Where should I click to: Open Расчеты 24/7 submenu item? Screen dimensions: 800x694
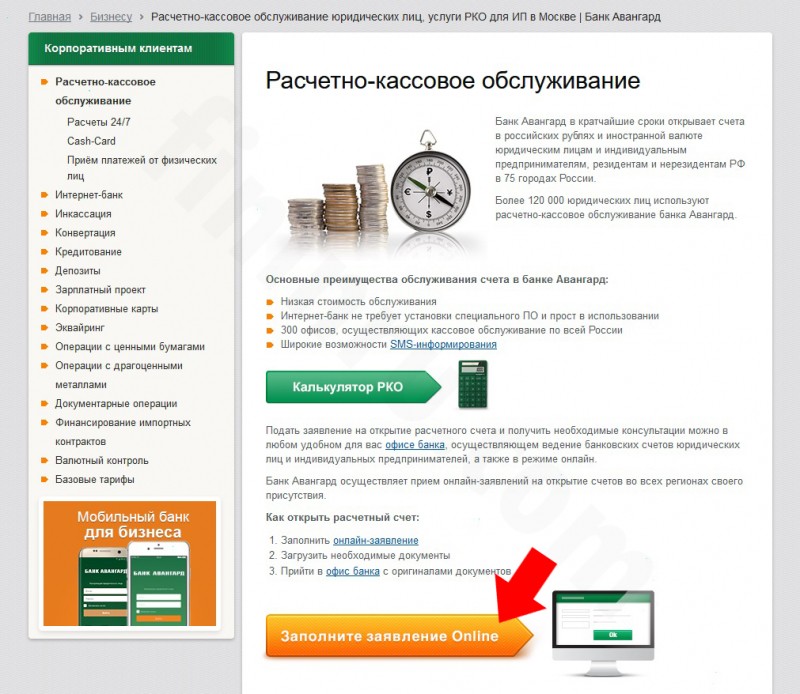[98, 122]
